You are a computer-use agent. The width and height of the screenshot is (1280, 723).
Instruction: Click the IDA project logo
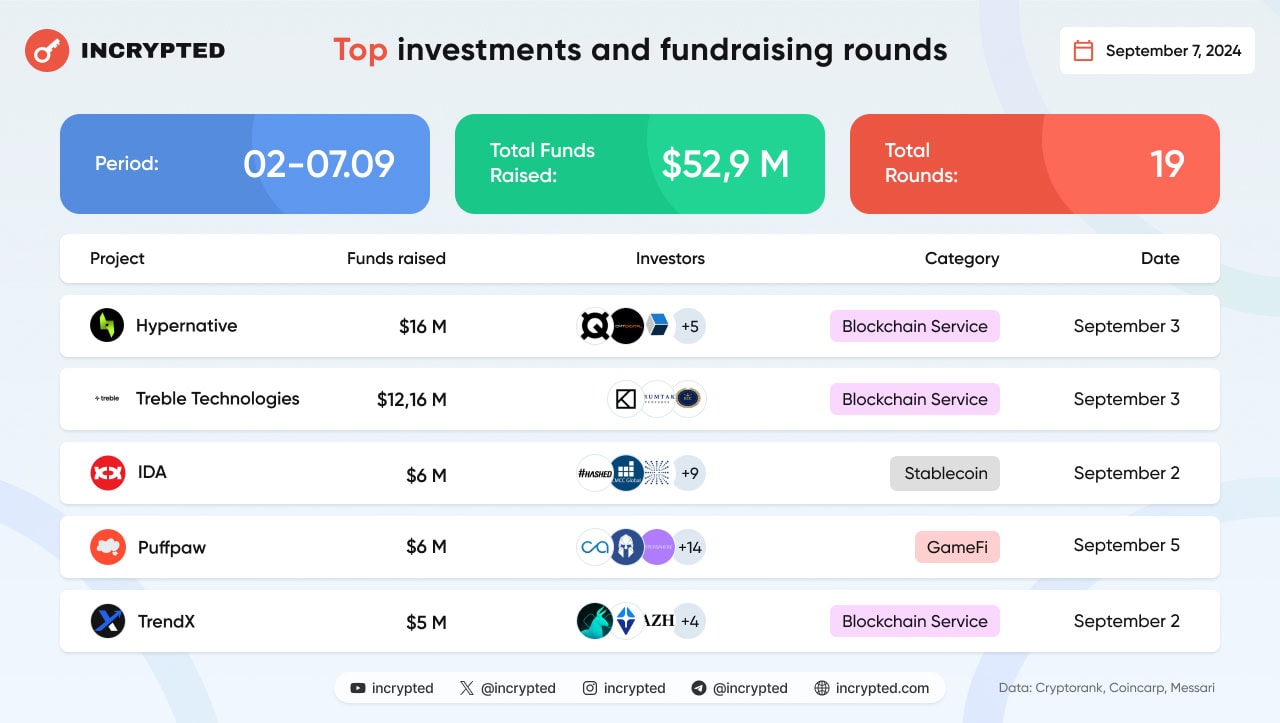tap(107, 472)
